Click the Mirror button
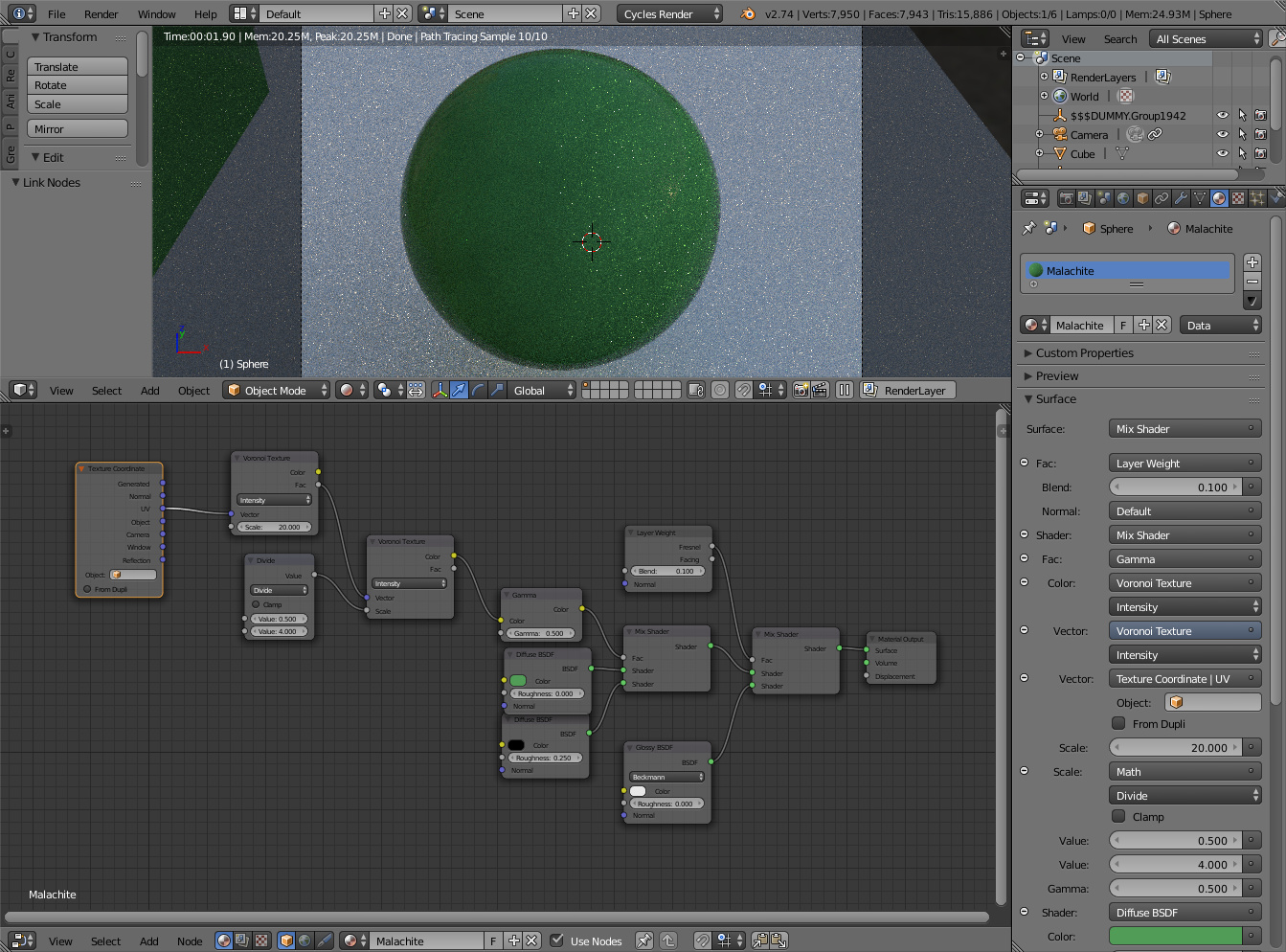This screenshot has height=952, width=1286. 77,128
